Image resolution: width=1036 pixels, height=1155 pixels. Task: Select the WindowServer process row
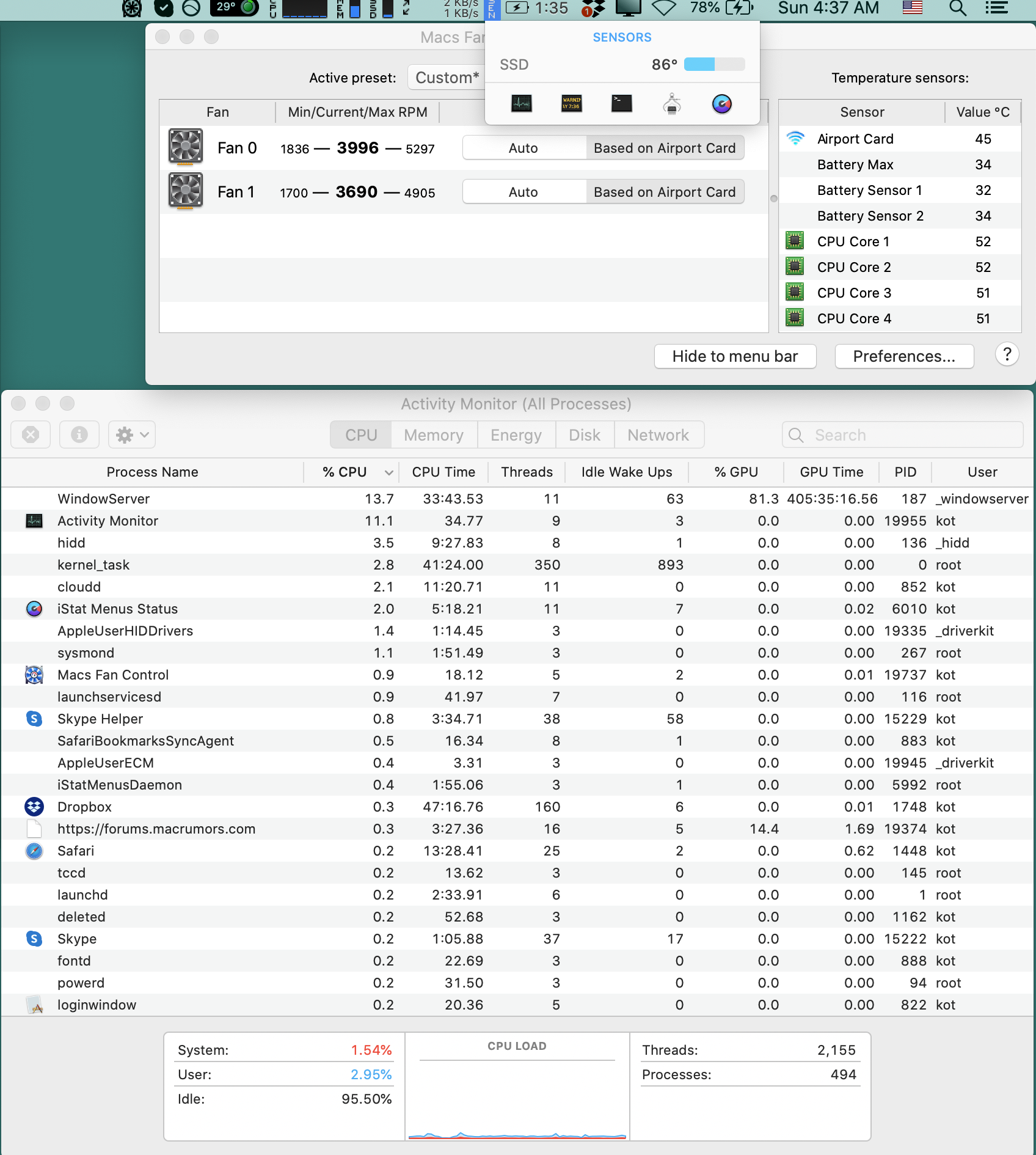click(517, 499)
